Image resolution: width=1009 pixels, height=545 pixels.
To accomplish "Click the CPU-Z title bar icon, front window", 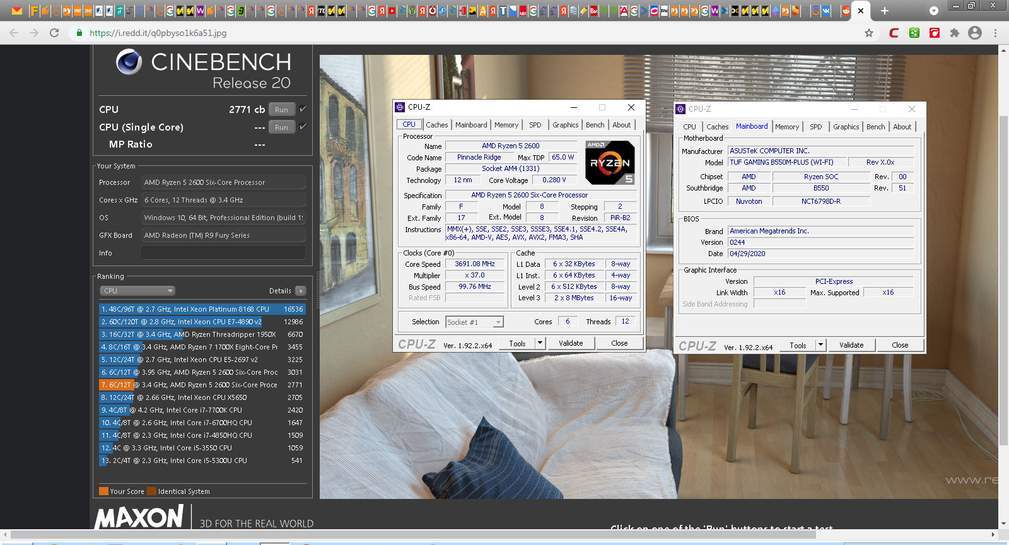I will tap(400, 107).
